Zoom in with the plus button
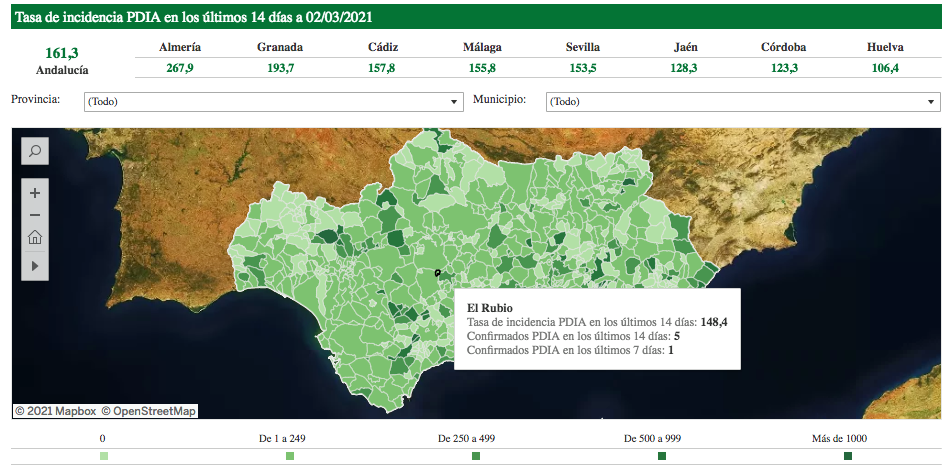 pos(34,192)
